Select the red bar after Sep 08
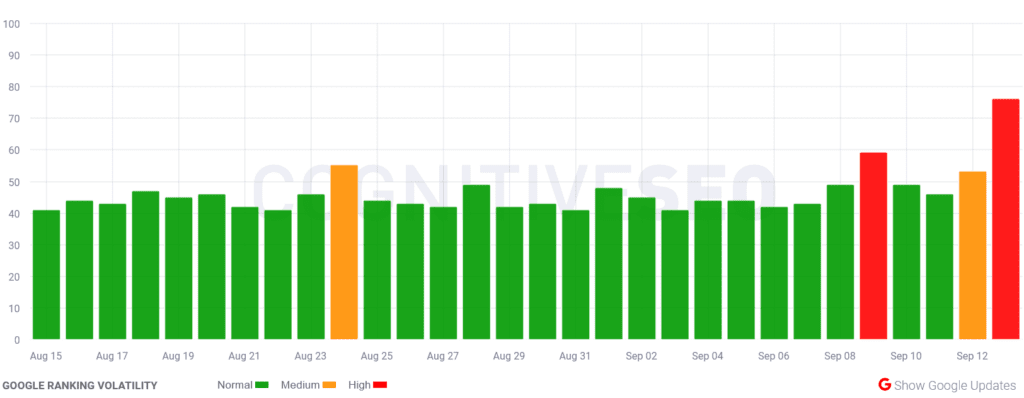Image resolution: width=1024 pixels, height=398 pixels. (873, 246)
